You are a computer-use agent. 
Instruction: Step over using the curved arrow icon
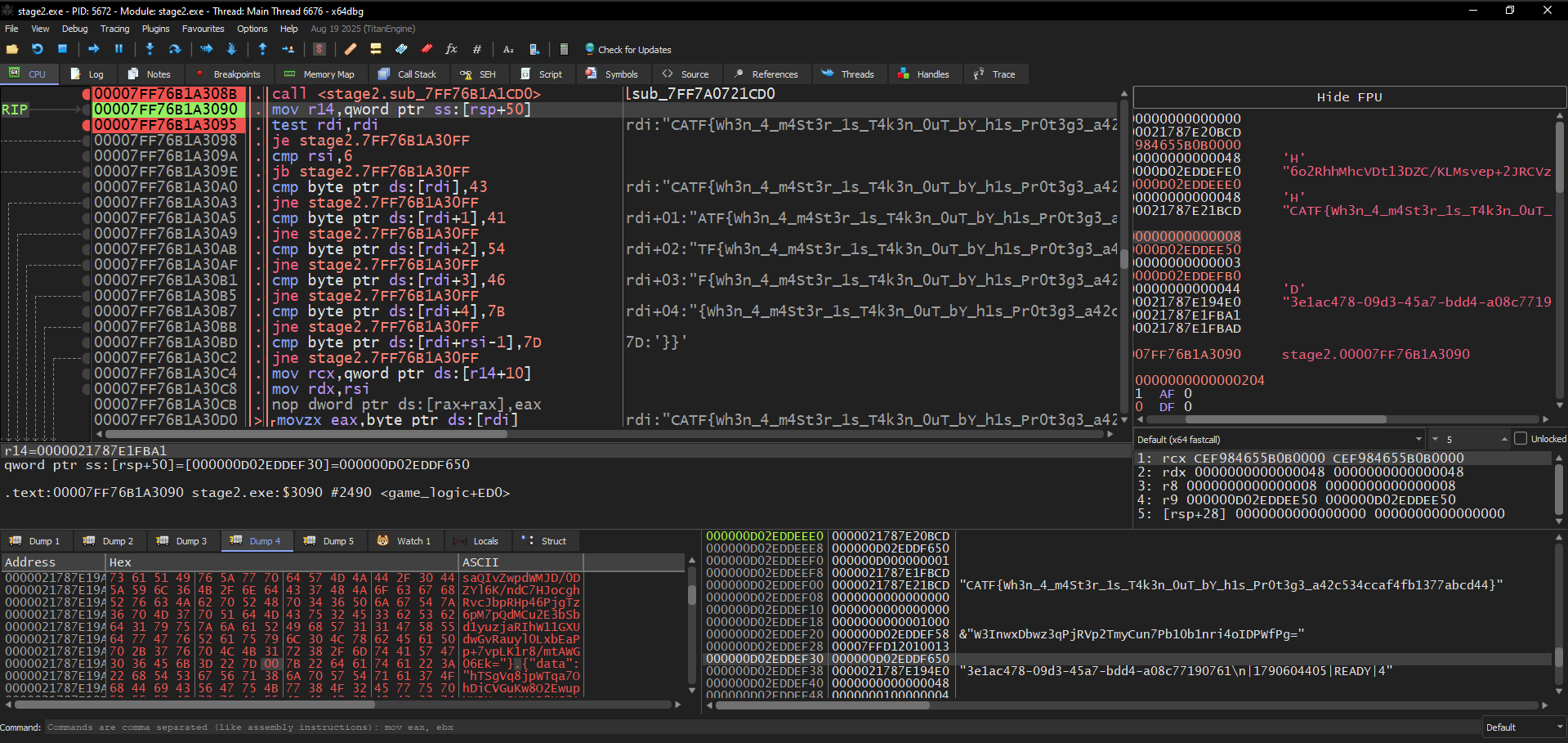(x=175, y=49)
